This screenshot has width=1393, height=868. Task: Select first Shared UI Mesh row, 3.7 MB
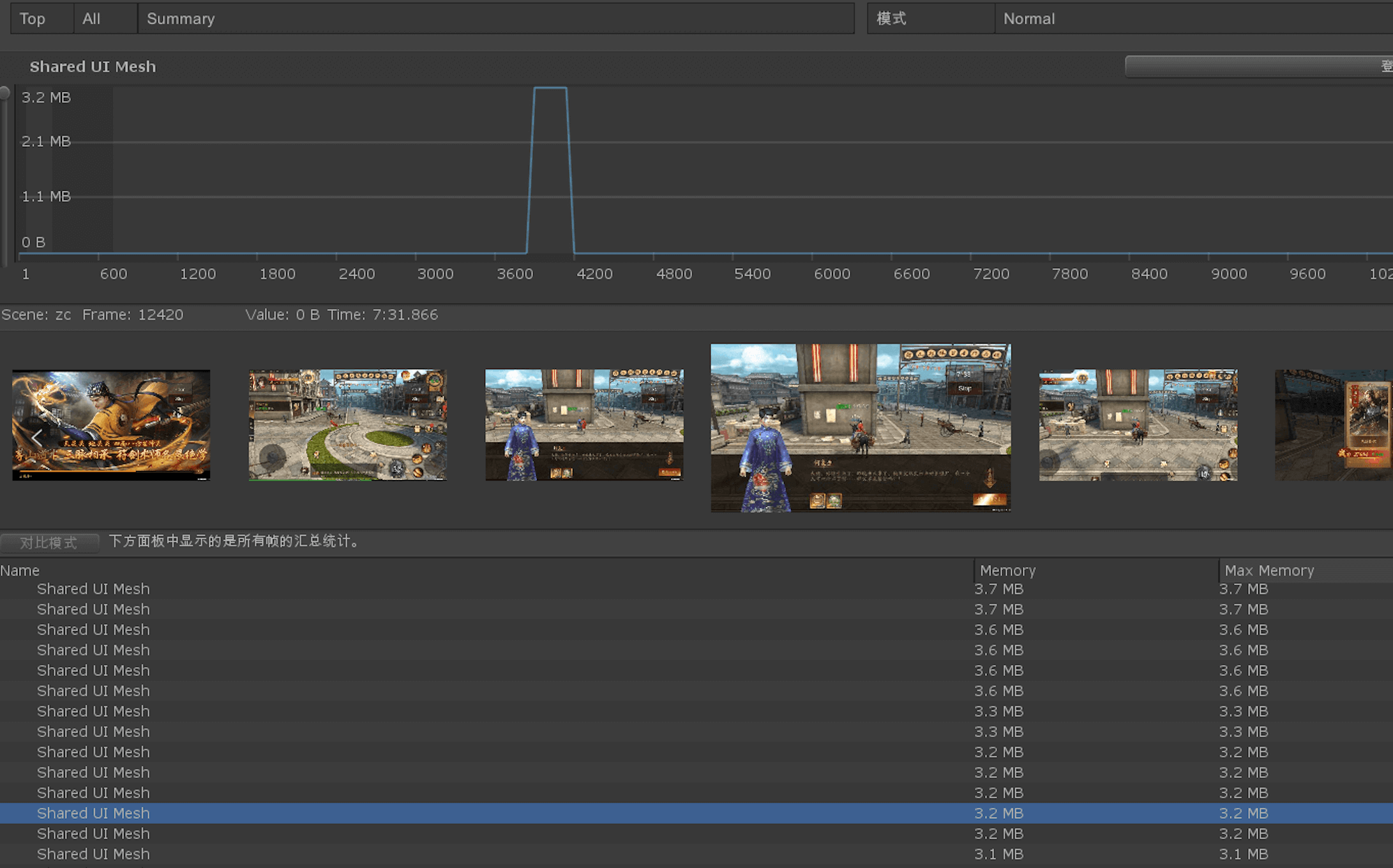point(93,589)
